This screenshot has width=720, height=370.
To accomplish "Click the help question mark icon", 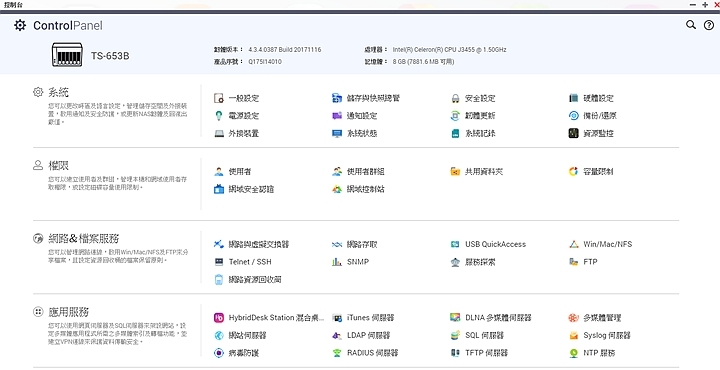I will tap(709, 25).
